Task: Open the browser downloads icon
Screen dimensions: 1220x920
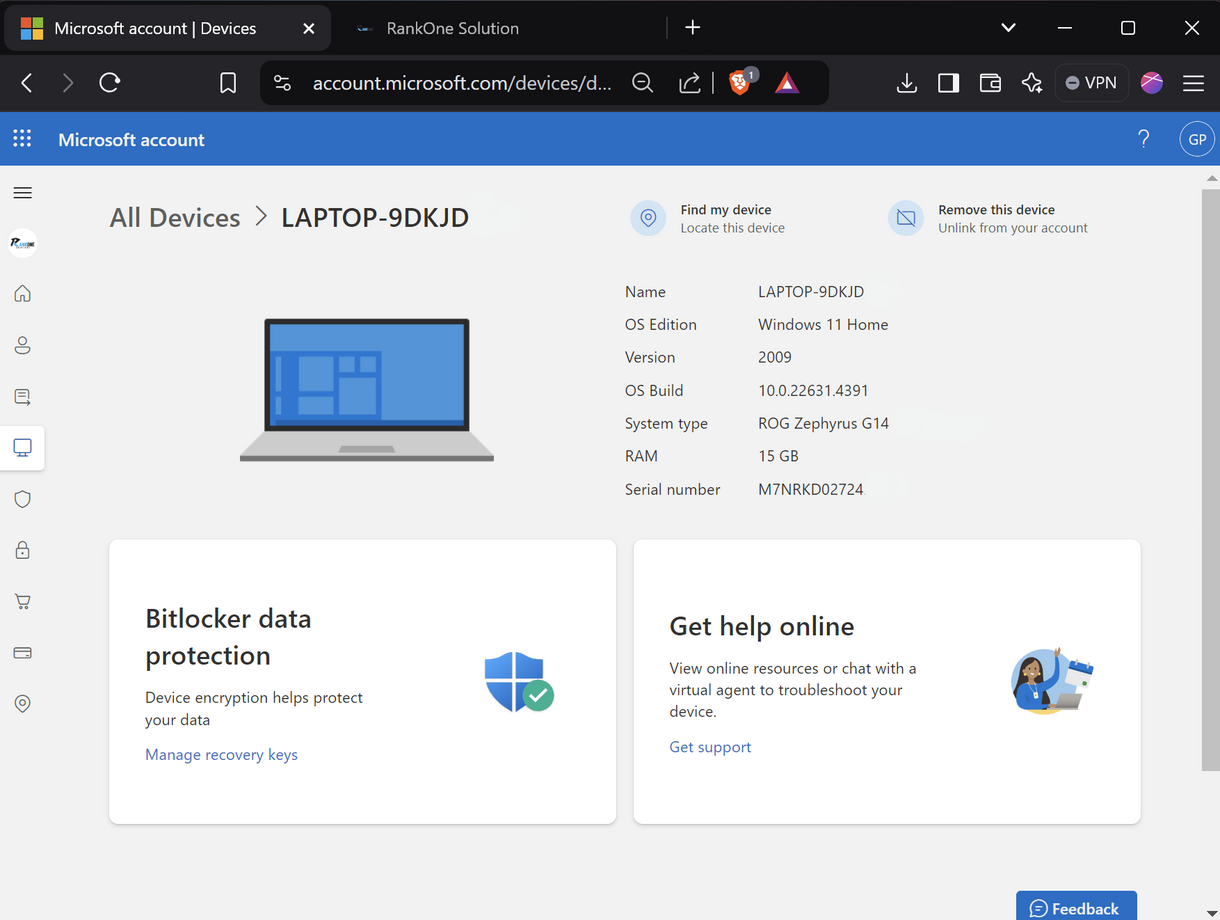Action: pyautogui.click(x=907, y=83)
